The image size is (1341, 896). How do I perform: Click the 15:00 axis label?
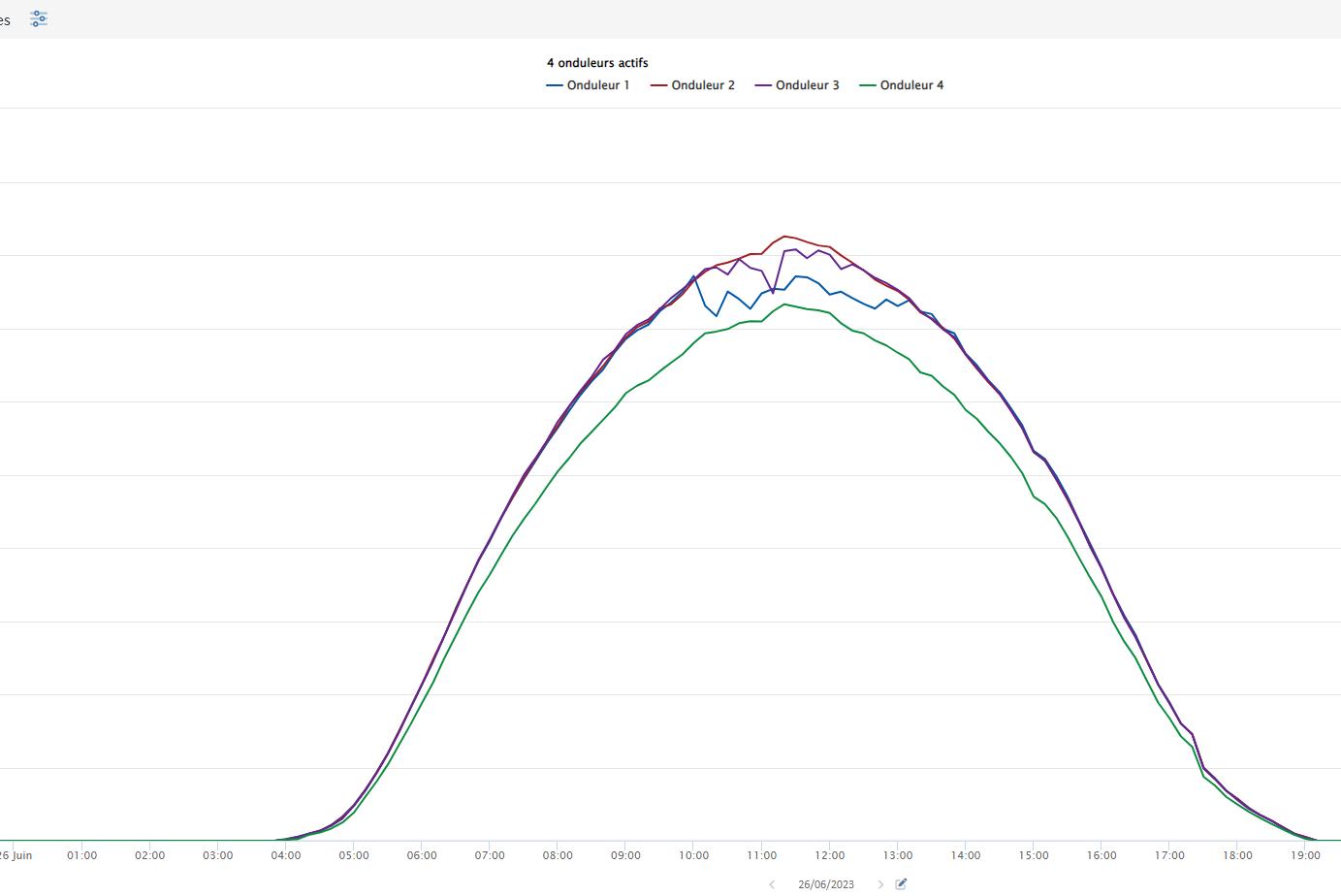point(1034,855)
